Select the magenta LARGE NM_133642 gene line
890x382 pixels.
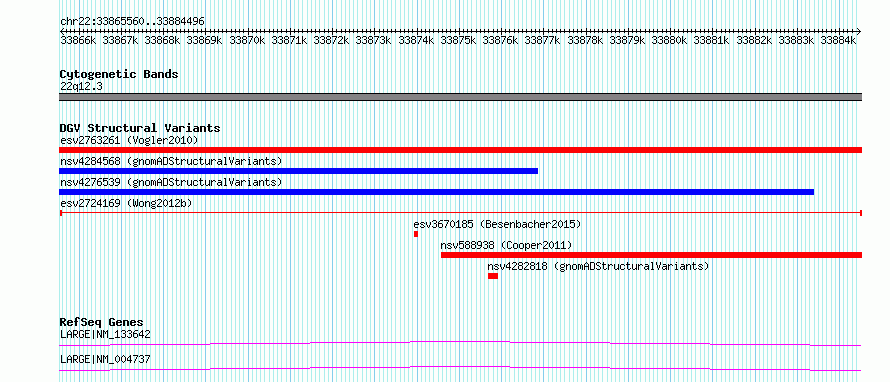(460, 343)
